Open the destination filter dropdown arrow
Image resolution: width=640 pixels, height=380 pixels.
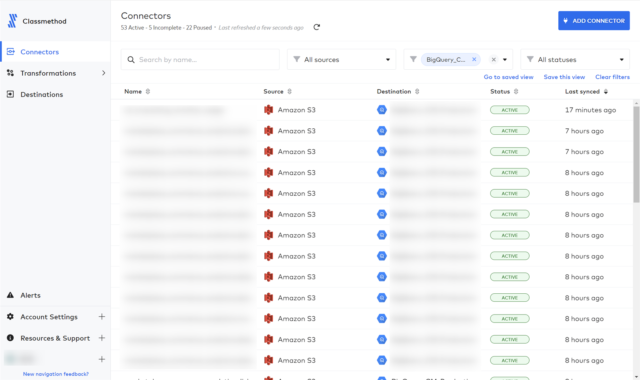click(x=505, y=60)
